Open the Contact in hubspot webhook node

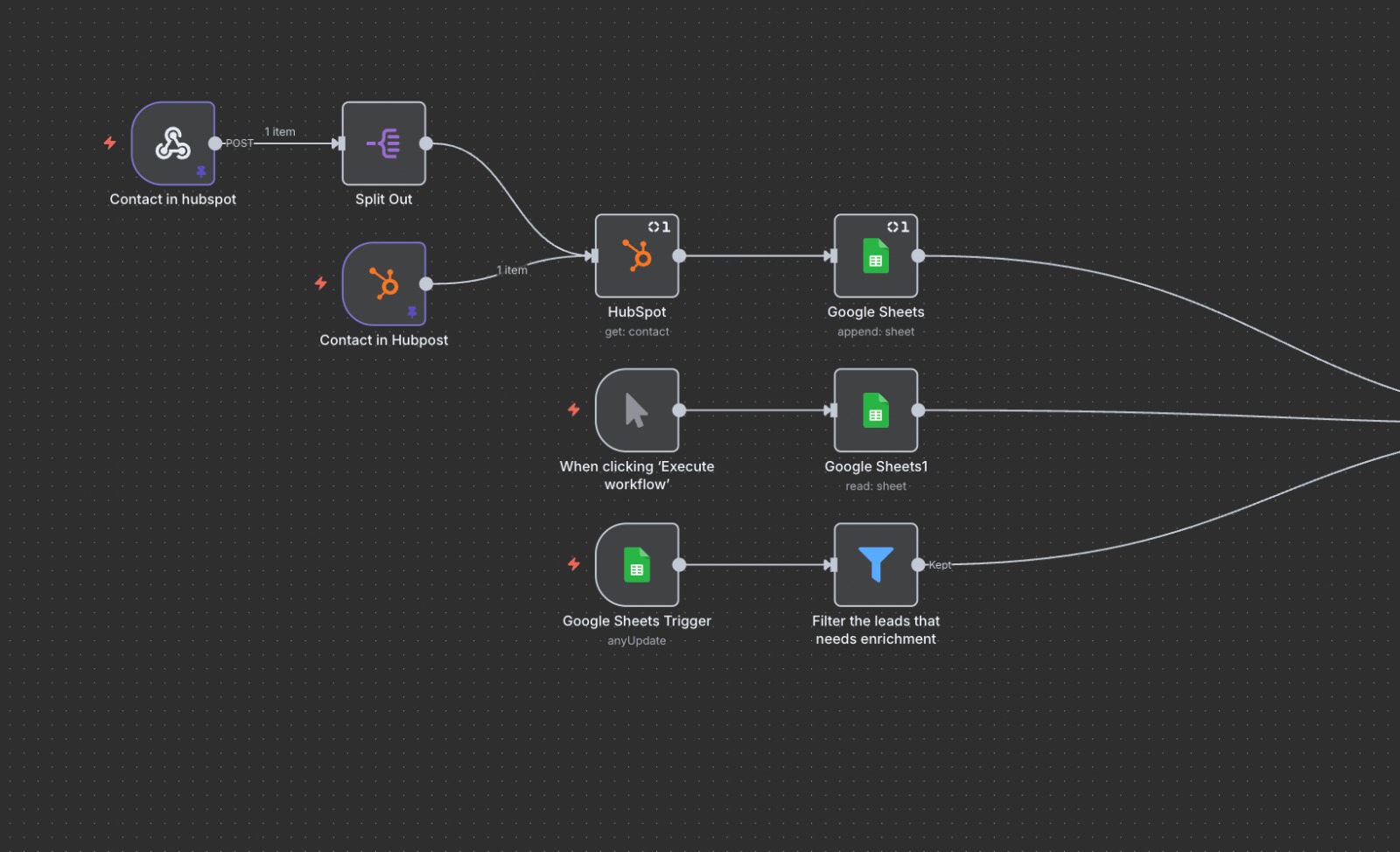point(172,143)
